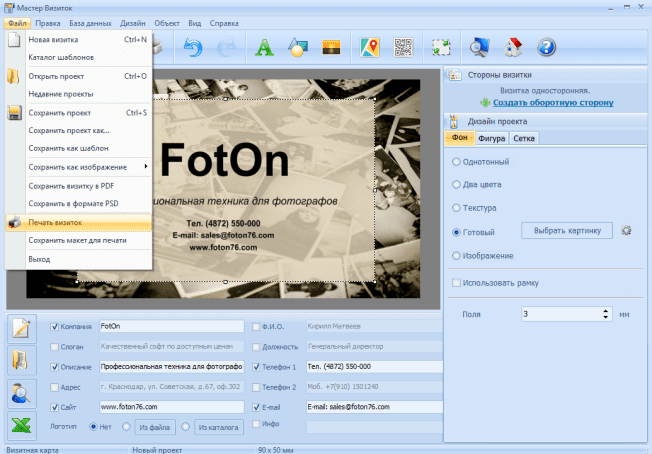The image size is (652, 454).
Task: Add a map using the map pin icon
Action: [x=370, y=47]
